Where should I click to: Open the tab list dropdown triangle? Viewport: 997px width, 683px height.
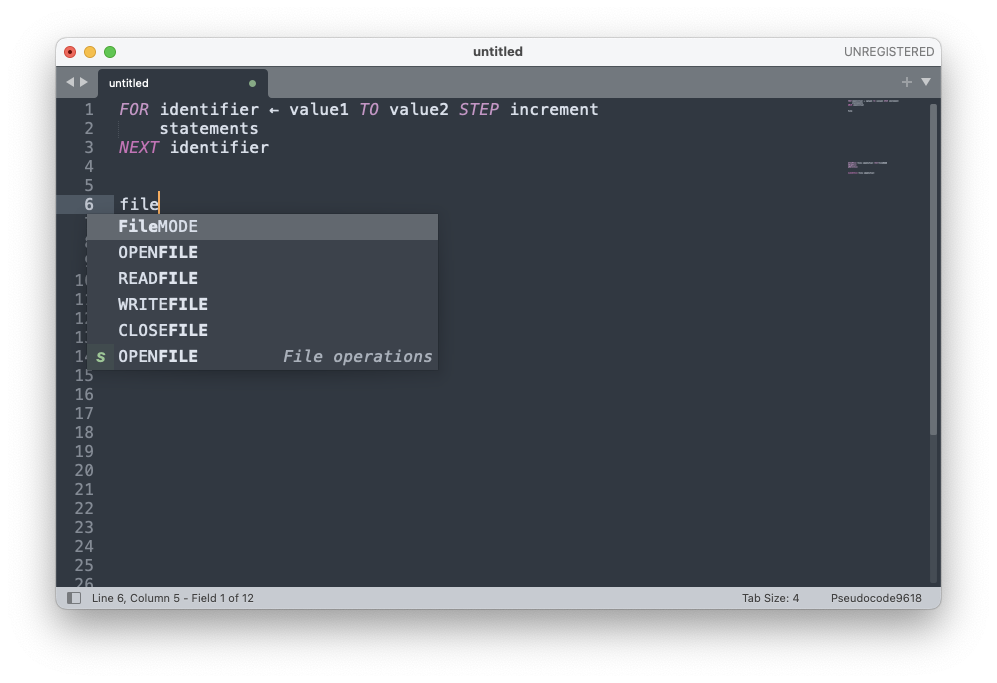click(926, 82)
